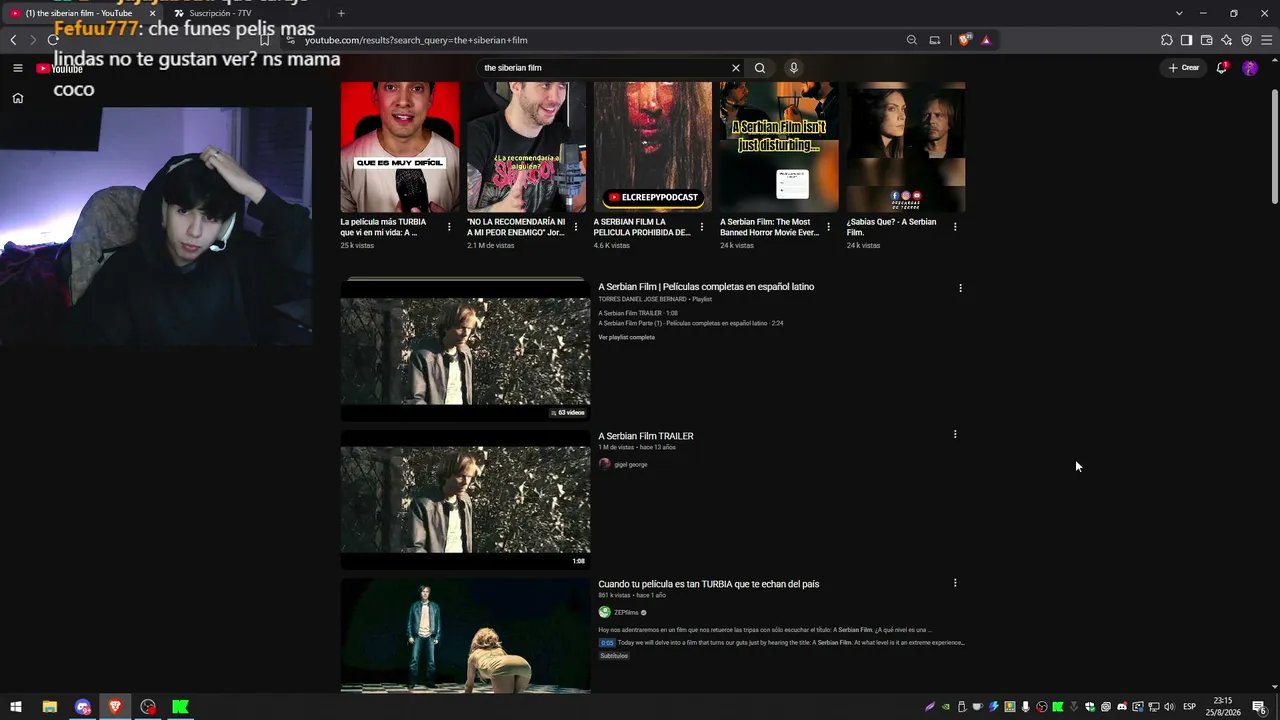Open options for 'La película más TURBIA' short
The height and width of the screenshot is (720, 1280).
(x=449, y=227)
